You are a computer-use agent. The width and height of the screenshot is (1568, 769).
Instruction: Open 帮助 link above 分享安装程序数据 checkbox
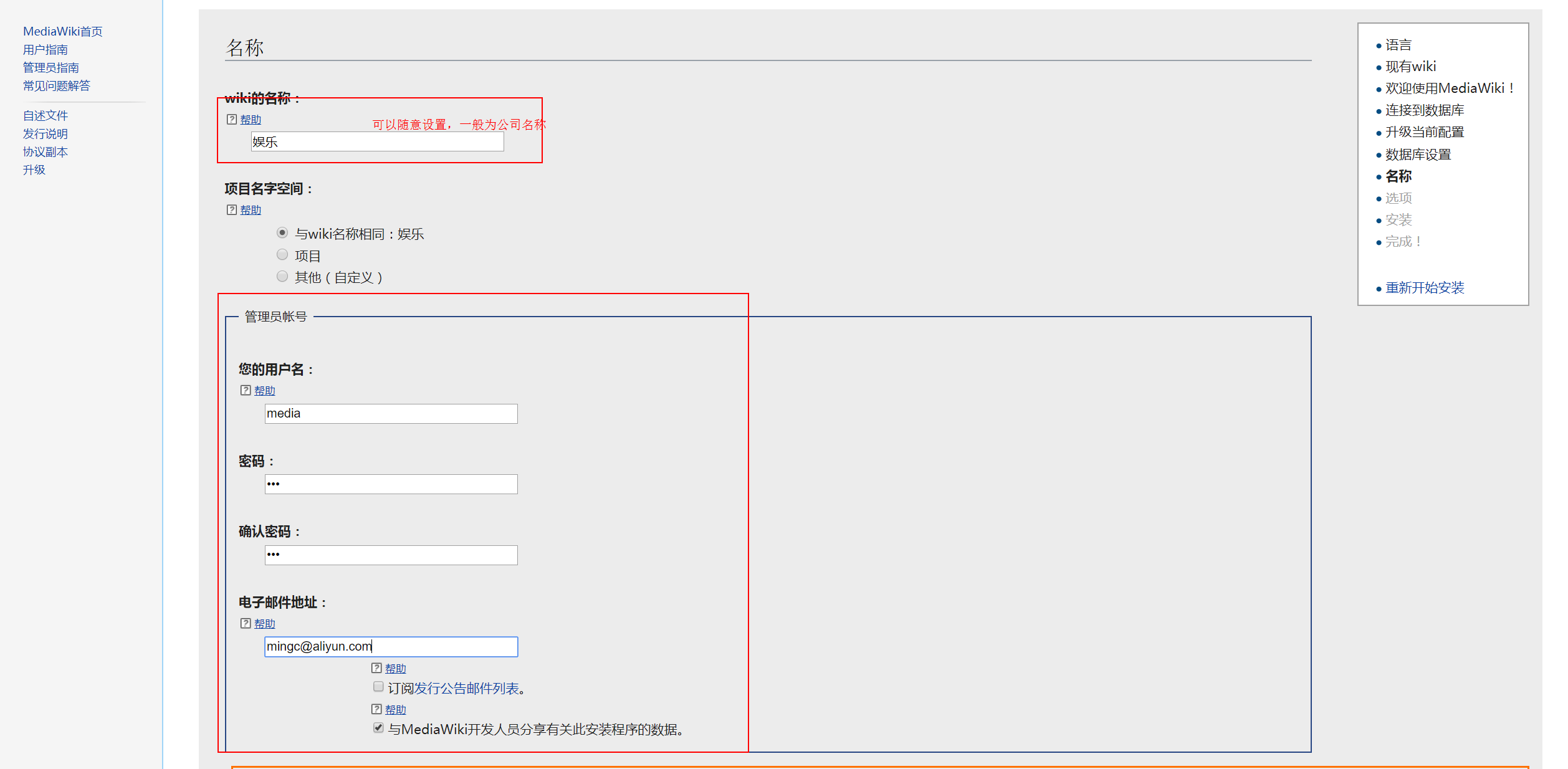(x=395, y=710)
